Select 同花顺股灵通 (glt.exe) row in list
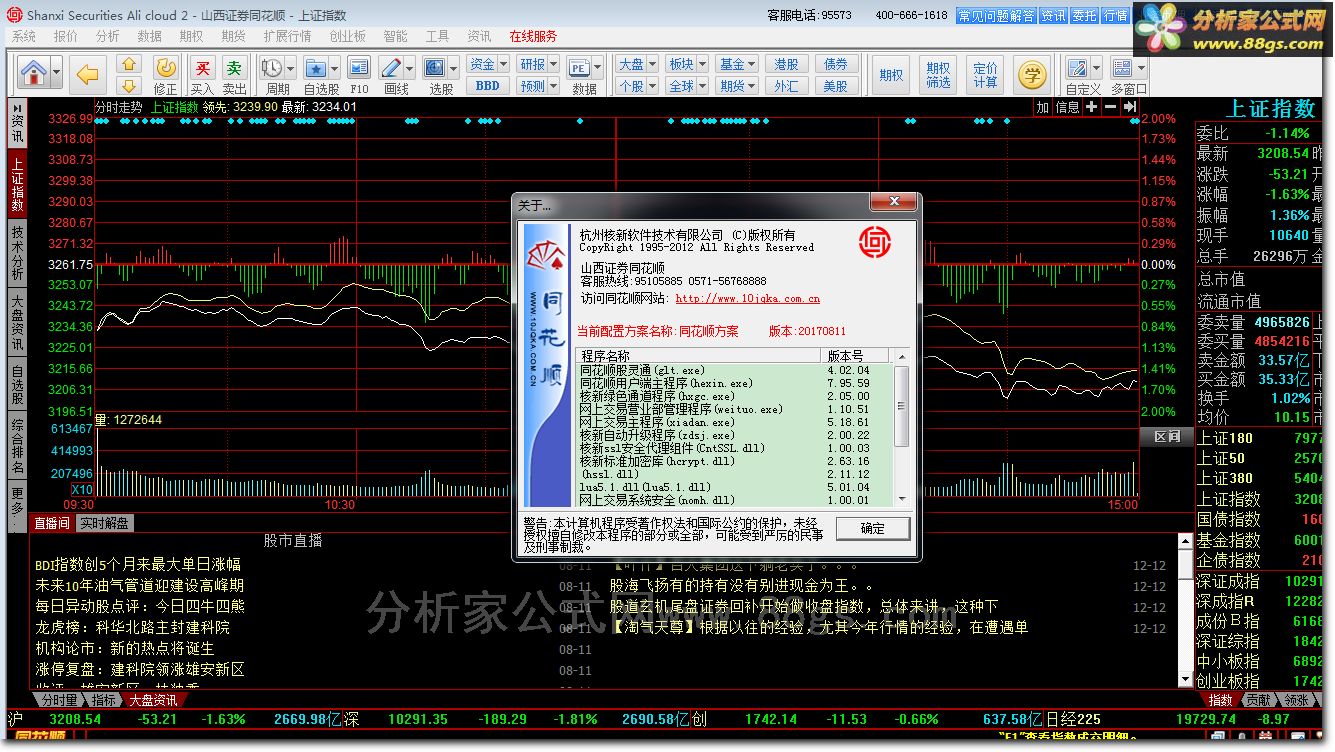The image size is (1335, 752). click(734, 370)
